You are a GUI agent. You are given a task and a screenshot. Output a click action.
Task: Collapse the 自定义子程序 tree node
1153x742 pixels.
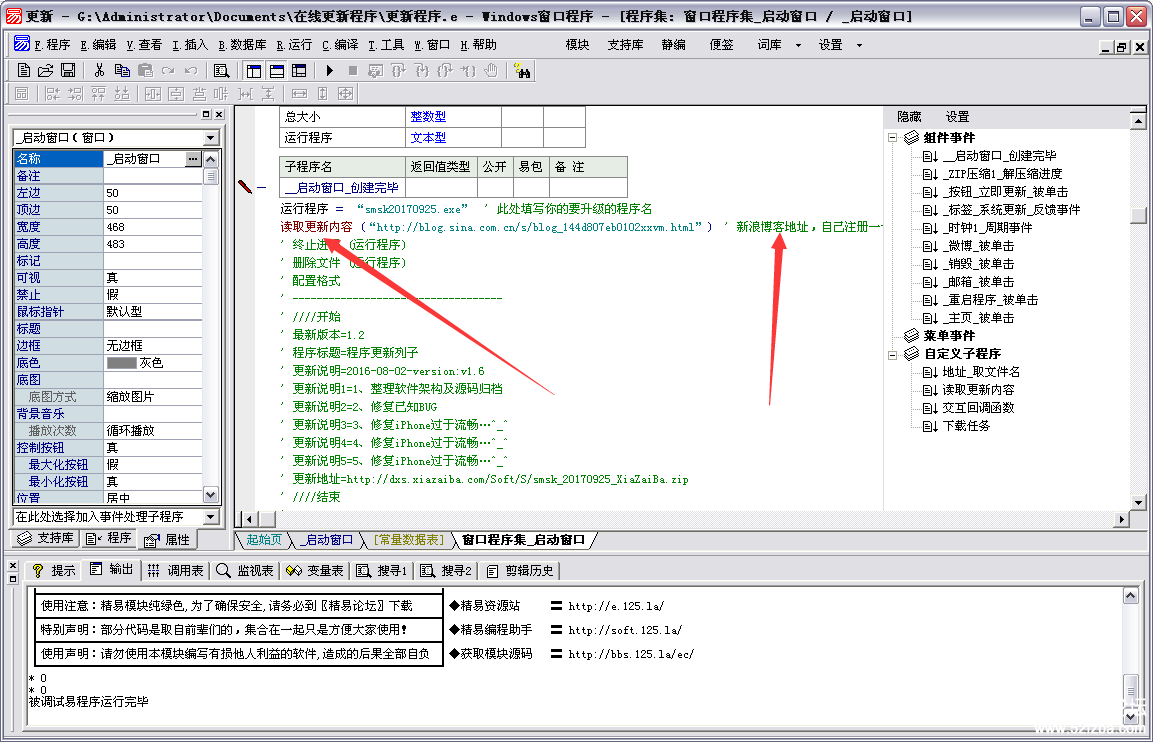click(x=892, y=354)
